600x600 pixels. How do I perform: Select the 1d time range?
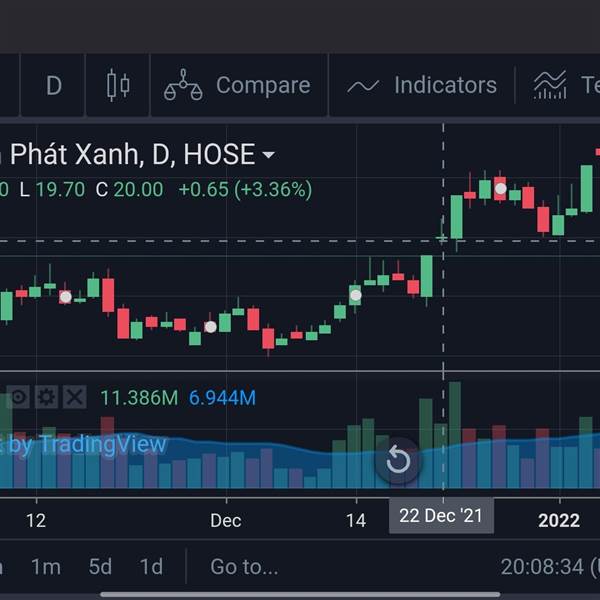pos(151,566)
